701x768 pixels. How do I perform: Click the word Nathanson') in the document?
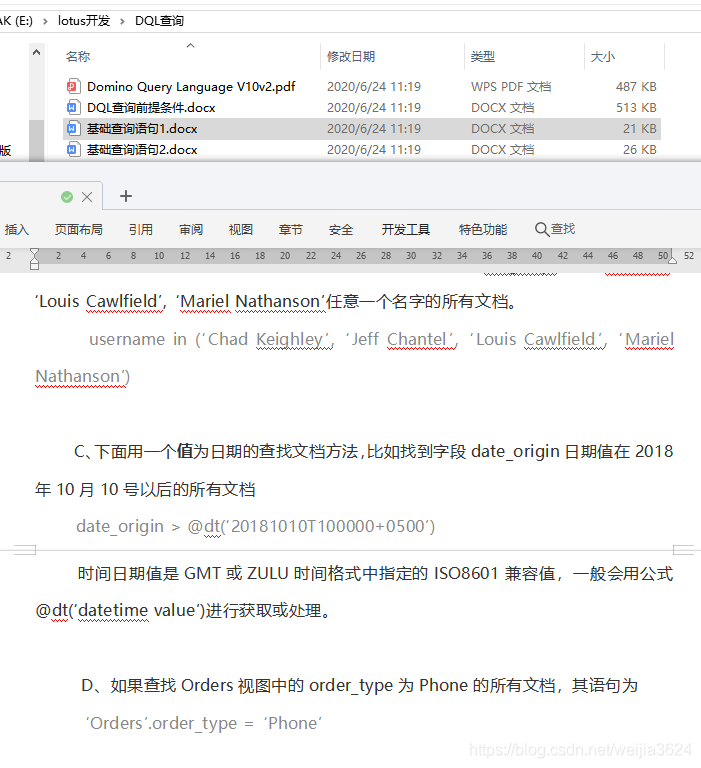pos(82,377)
